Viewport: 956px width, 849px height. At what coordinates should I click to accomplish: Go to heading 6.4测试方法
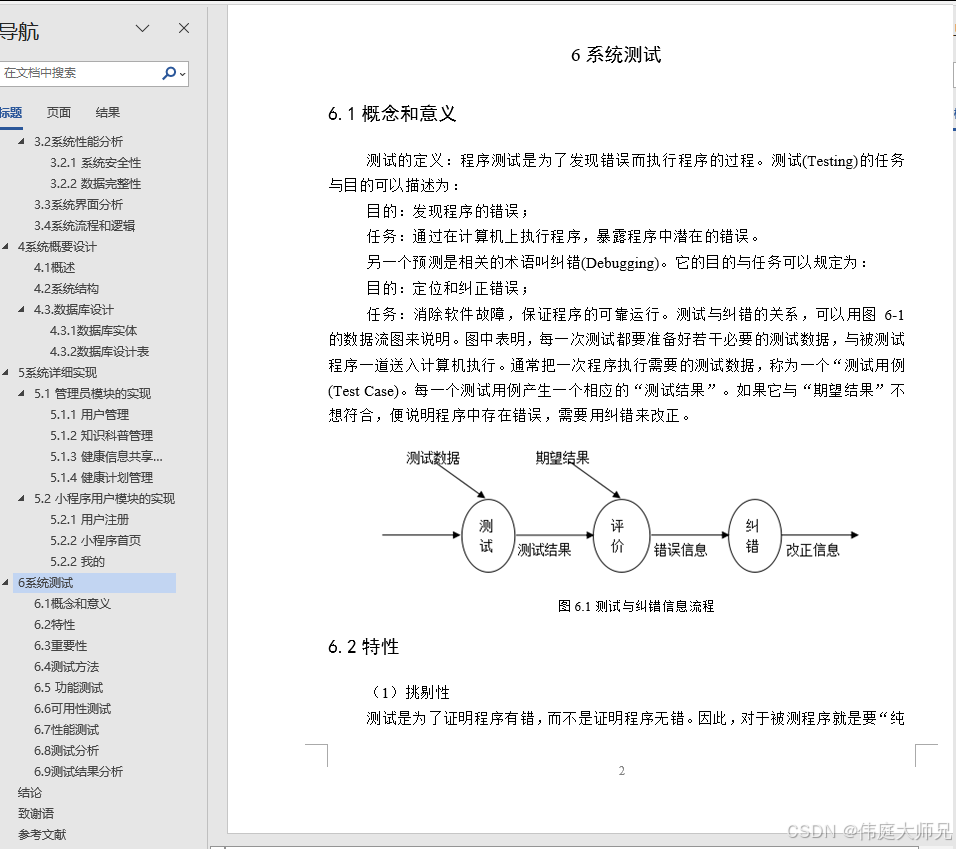66,667
